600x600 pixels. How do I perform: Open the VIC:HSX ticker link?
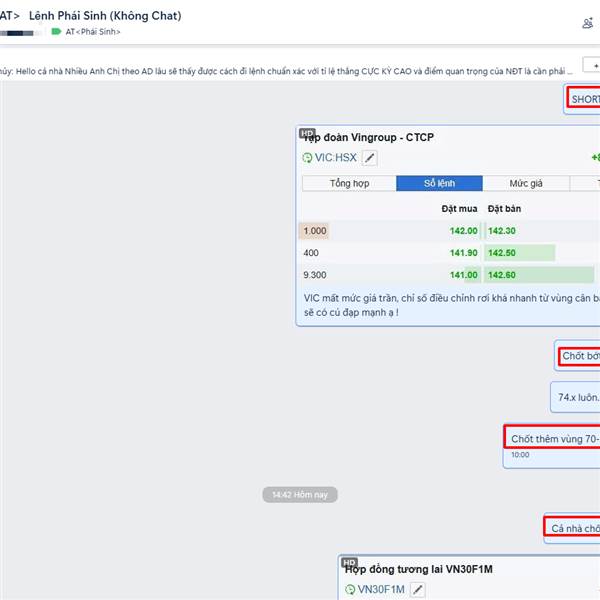(336, 158)
